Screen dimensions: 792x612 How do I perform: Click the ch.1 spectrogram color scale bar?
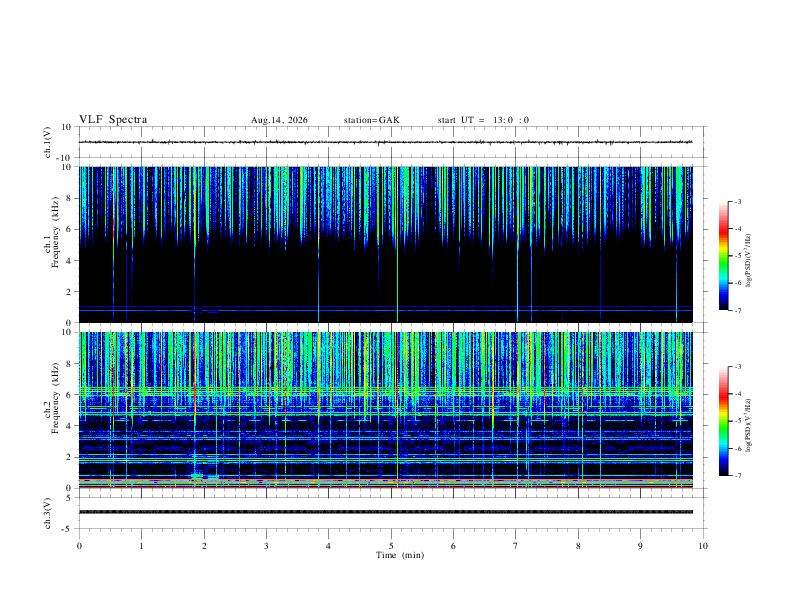click(723, 256)
